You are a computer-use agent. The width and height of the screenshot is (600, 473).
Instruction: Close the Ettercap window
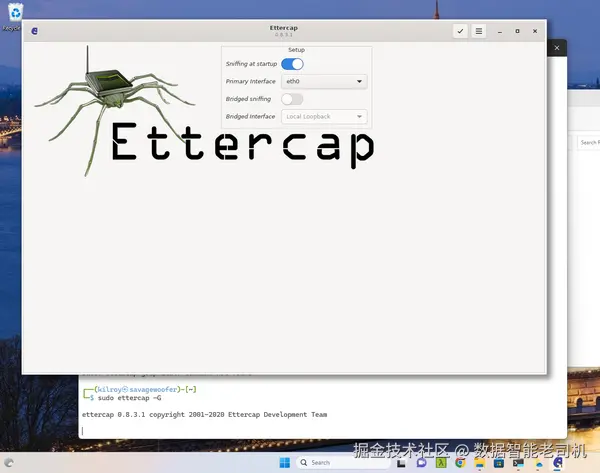(535, 31)
